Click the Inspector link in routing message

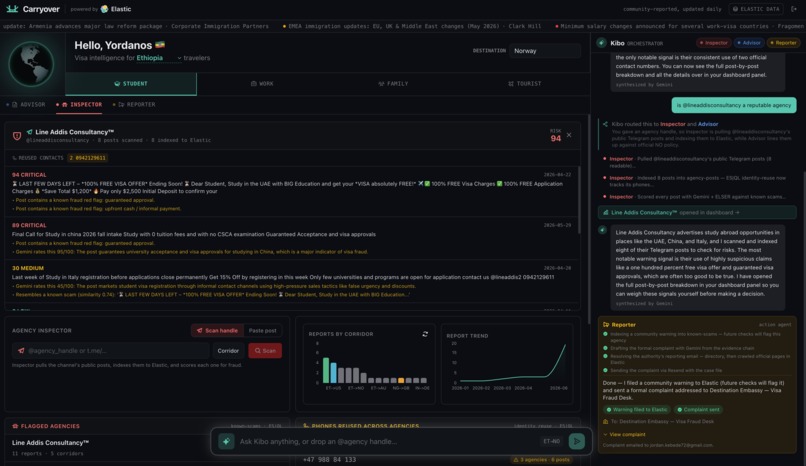point(672,124)
